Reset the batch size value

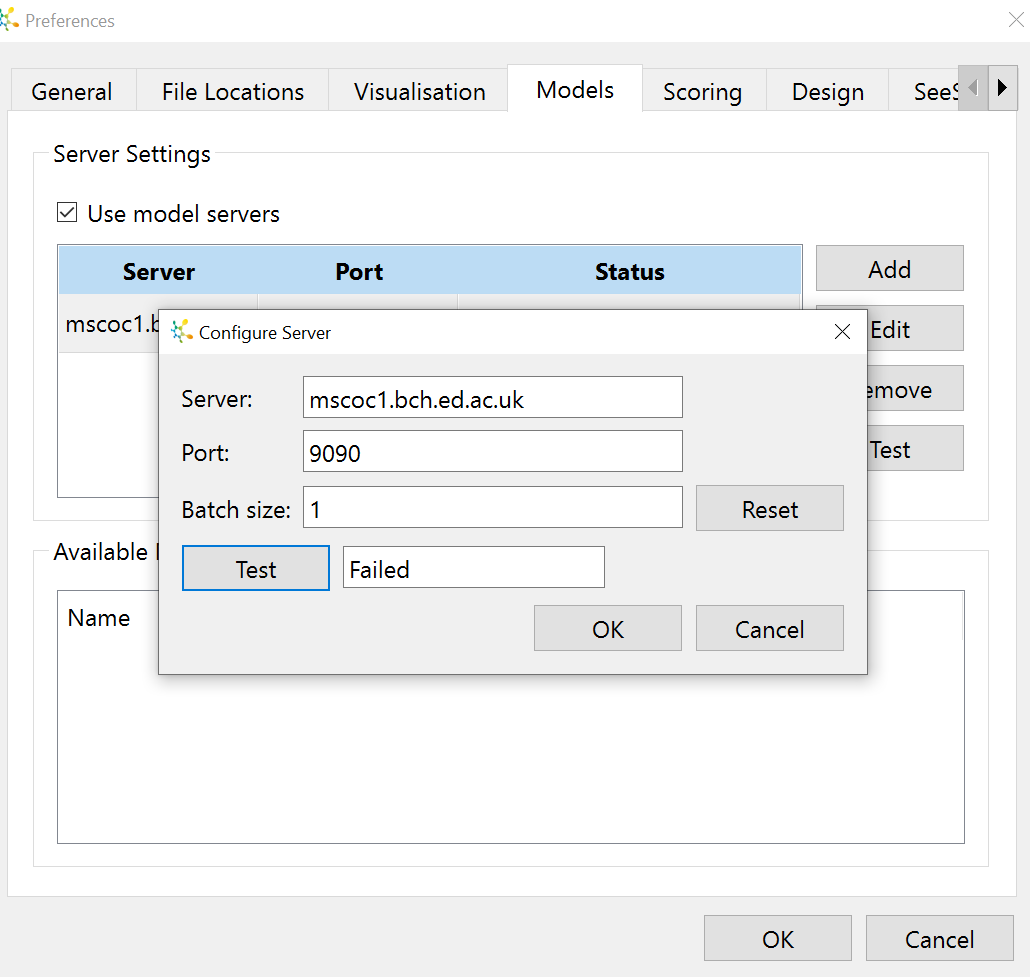coord(769,509)
